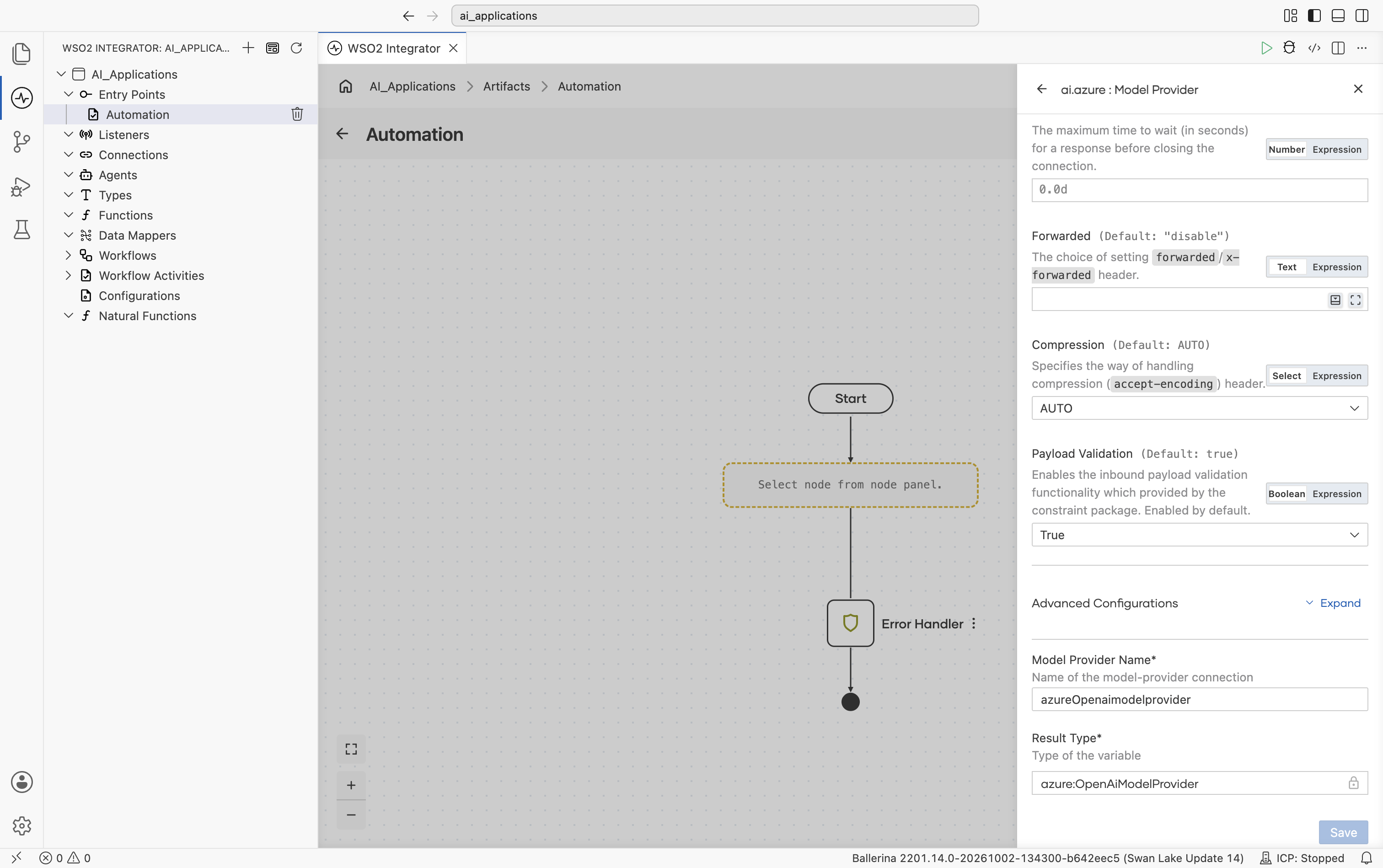The width and height of the screenshot is (1383, 868).
Task: Switch Forwarded field to Expression mode
Action: tap(1336, 267)
